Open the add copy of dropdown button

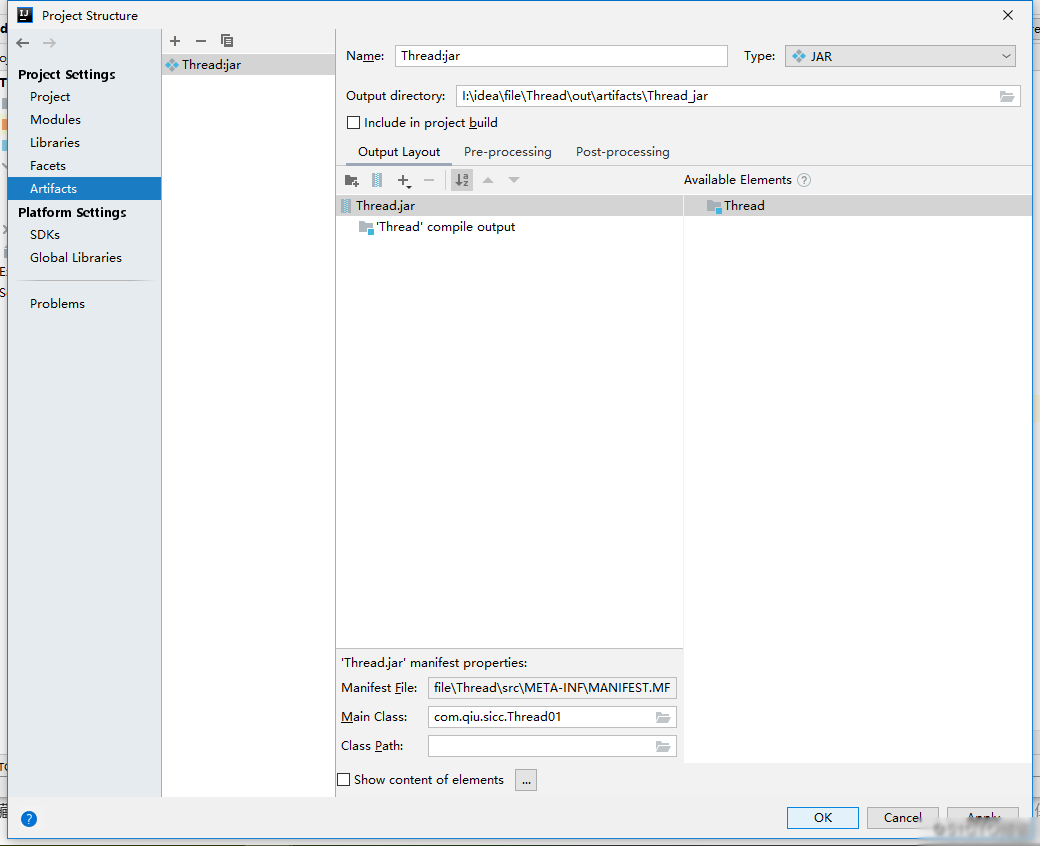click(x=404, y=180)
